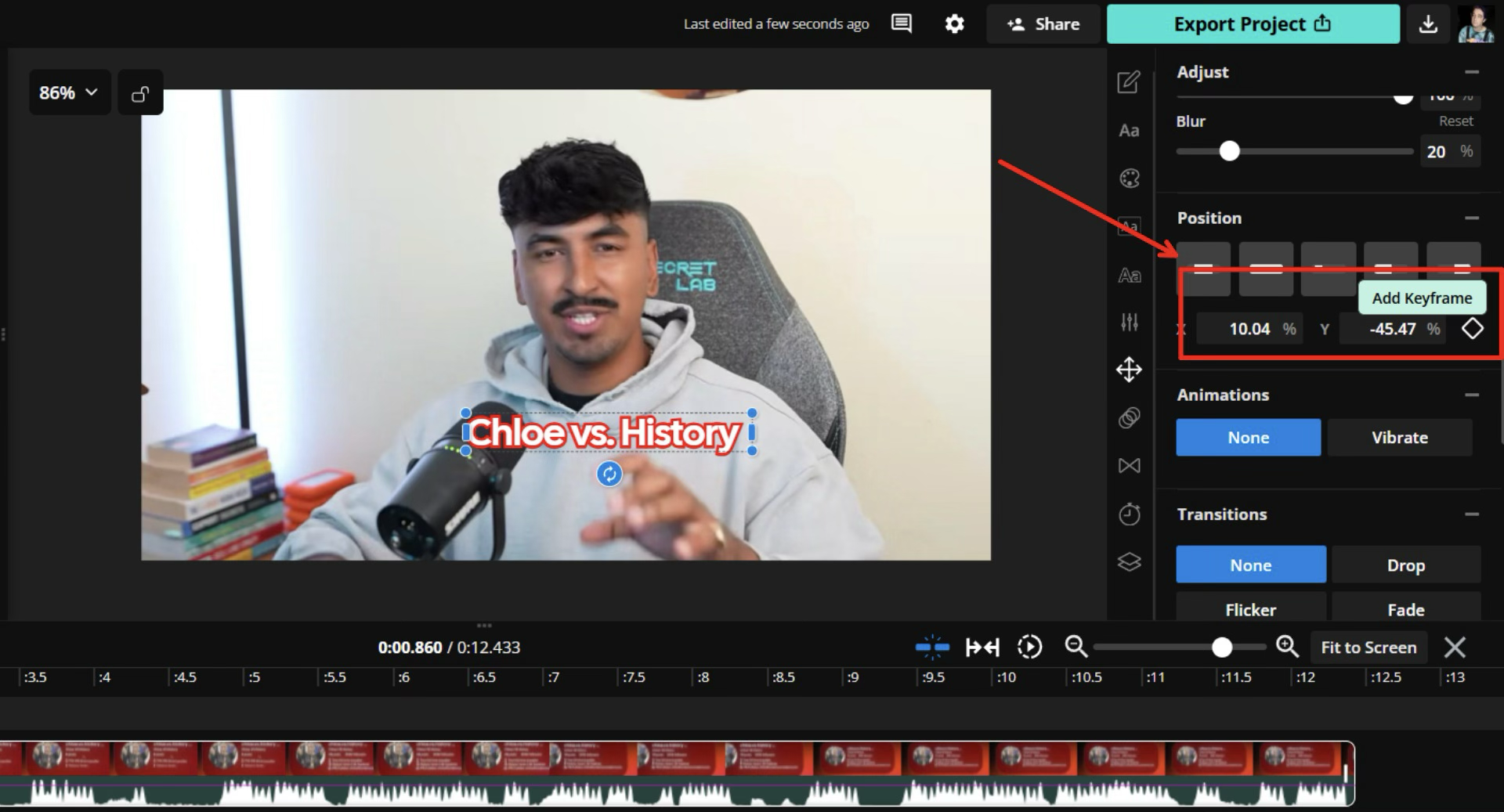This screenshot has height=812, width=1504.
Task: Open project settings gear
Action: pyautogui.click(x=954, y=23)
